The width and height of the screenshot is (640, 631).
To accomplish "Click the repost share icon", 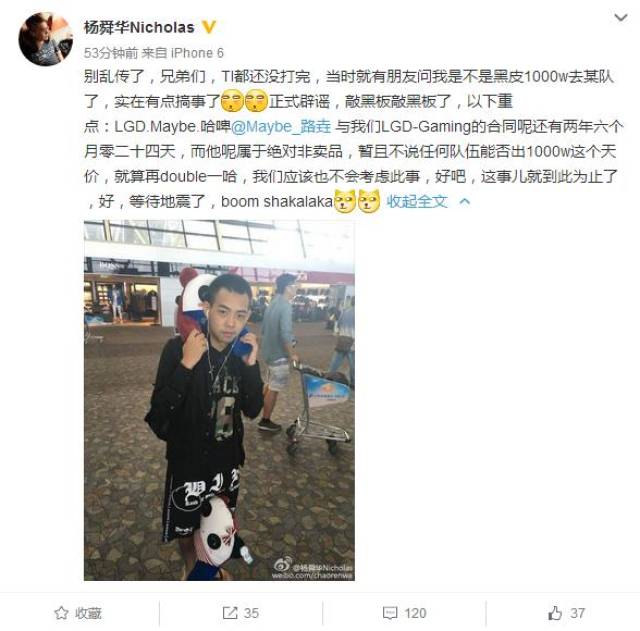I will (x=230, y=613).
